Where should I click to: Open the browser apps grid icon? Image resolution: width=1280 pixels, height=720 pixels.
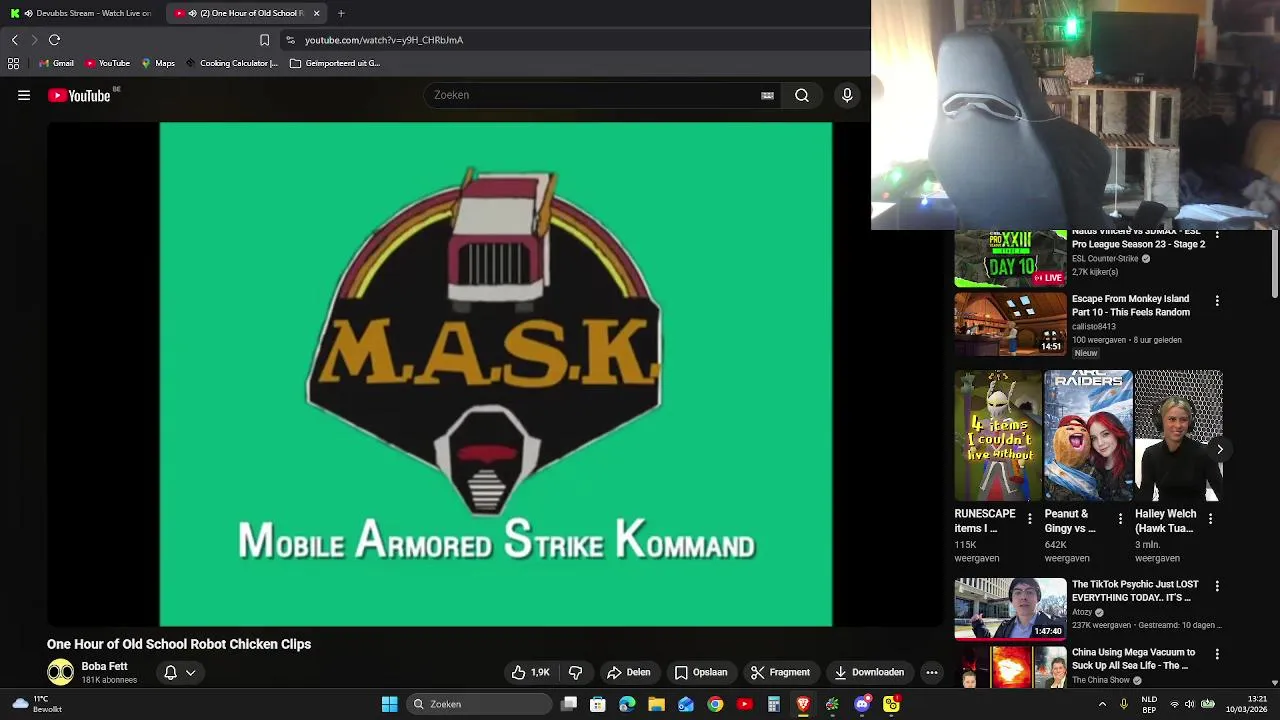coord(13,63)
